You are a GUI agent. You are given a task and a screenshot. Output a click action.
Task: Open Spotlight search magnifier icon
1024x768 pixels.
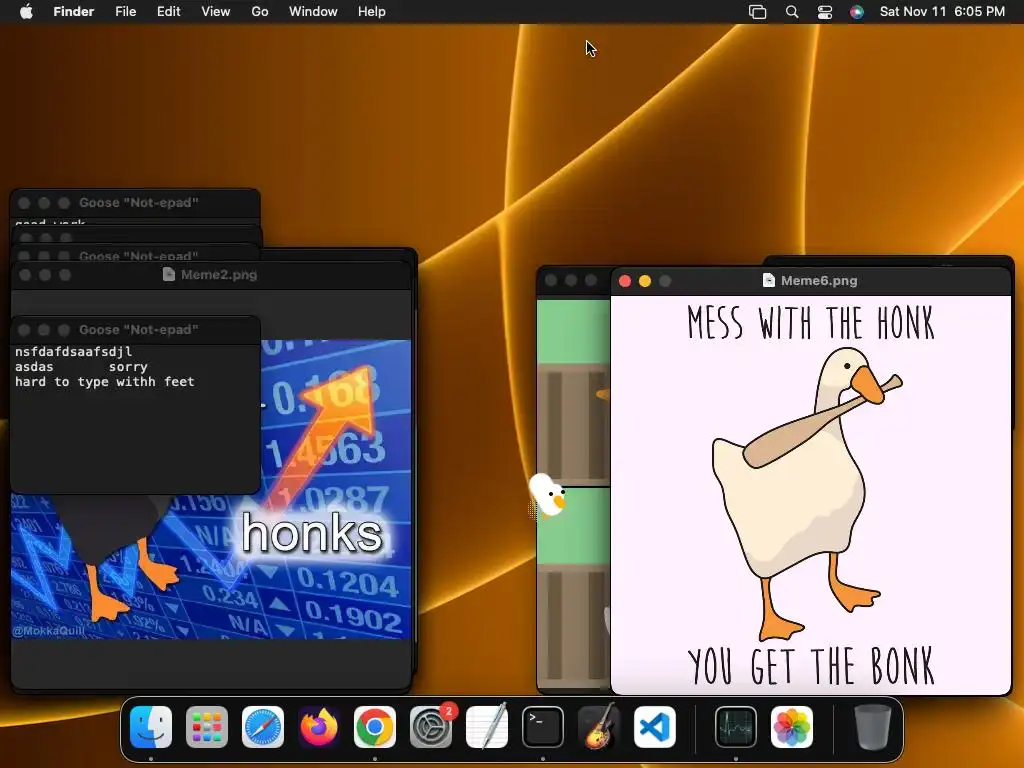point(792,12)
